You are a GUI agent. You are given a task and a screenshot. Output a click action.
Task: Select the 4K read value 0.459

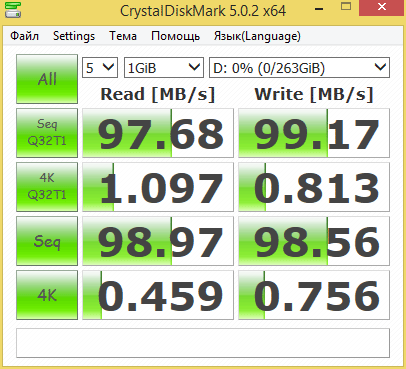[x=158, y=295]
